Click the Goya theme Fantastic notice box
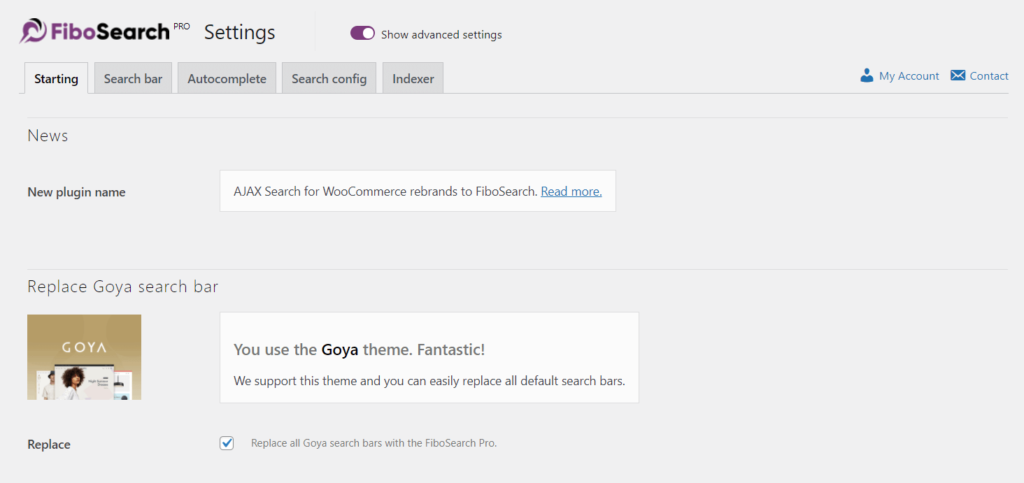This screenshot has height=483, width=1024. [429, 357]
